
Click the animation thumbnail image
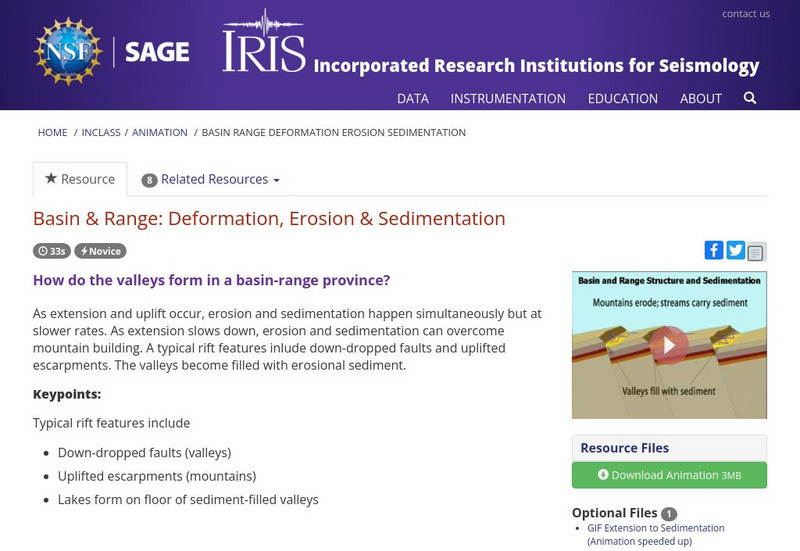(x=669, y=345)
